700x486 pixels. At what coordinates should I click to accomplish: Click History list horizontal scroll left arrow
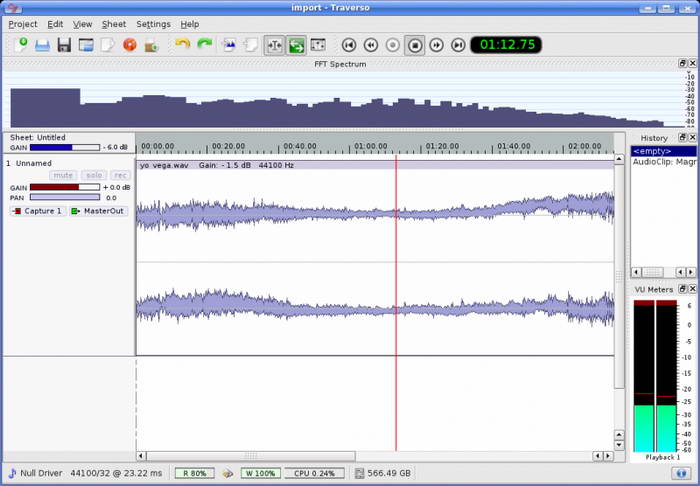[637, 272]
